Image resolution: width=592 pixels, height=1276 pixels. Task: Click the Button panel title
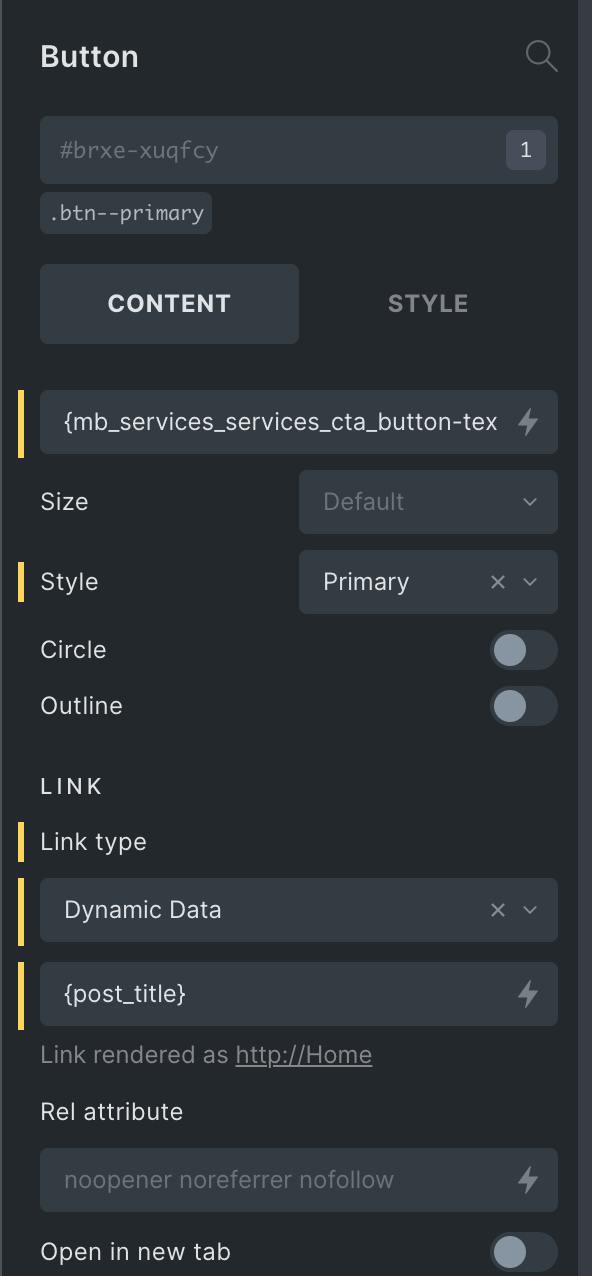[89, 57]
